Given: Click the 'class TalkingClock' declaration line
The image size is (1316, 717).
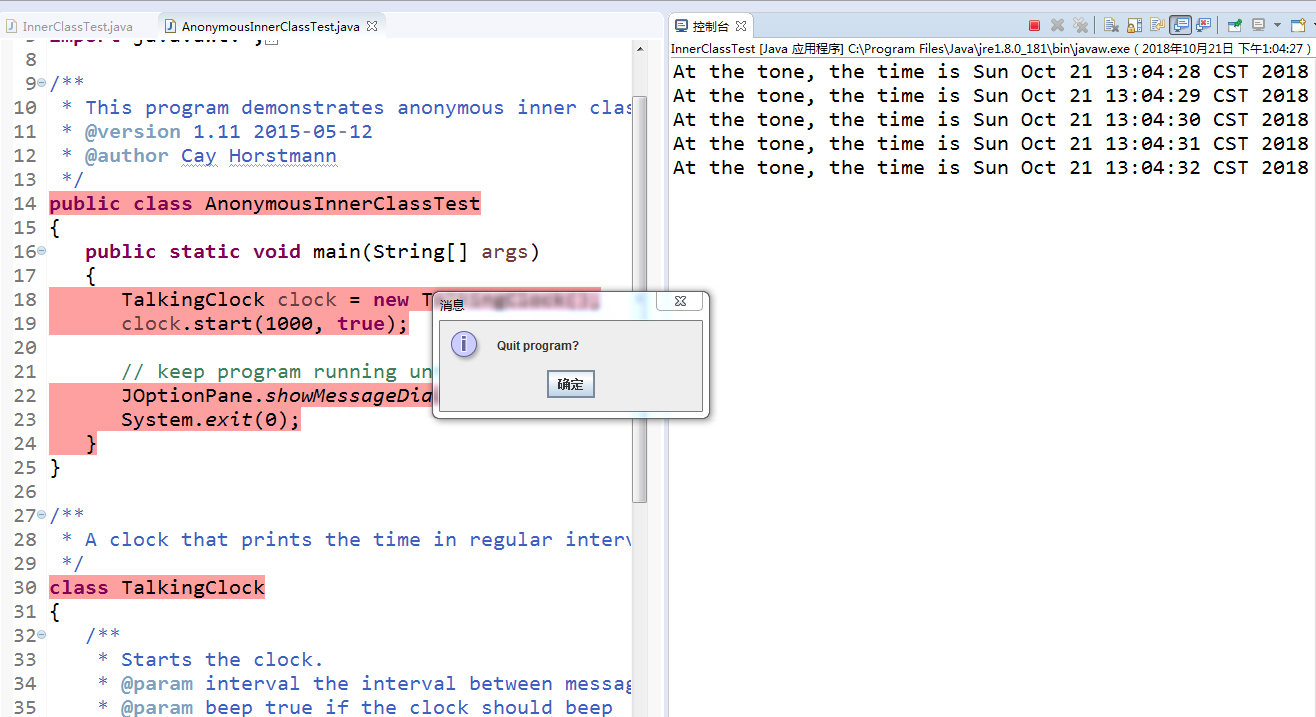Looking at the screenshot, I should click(x=157, y=588).
